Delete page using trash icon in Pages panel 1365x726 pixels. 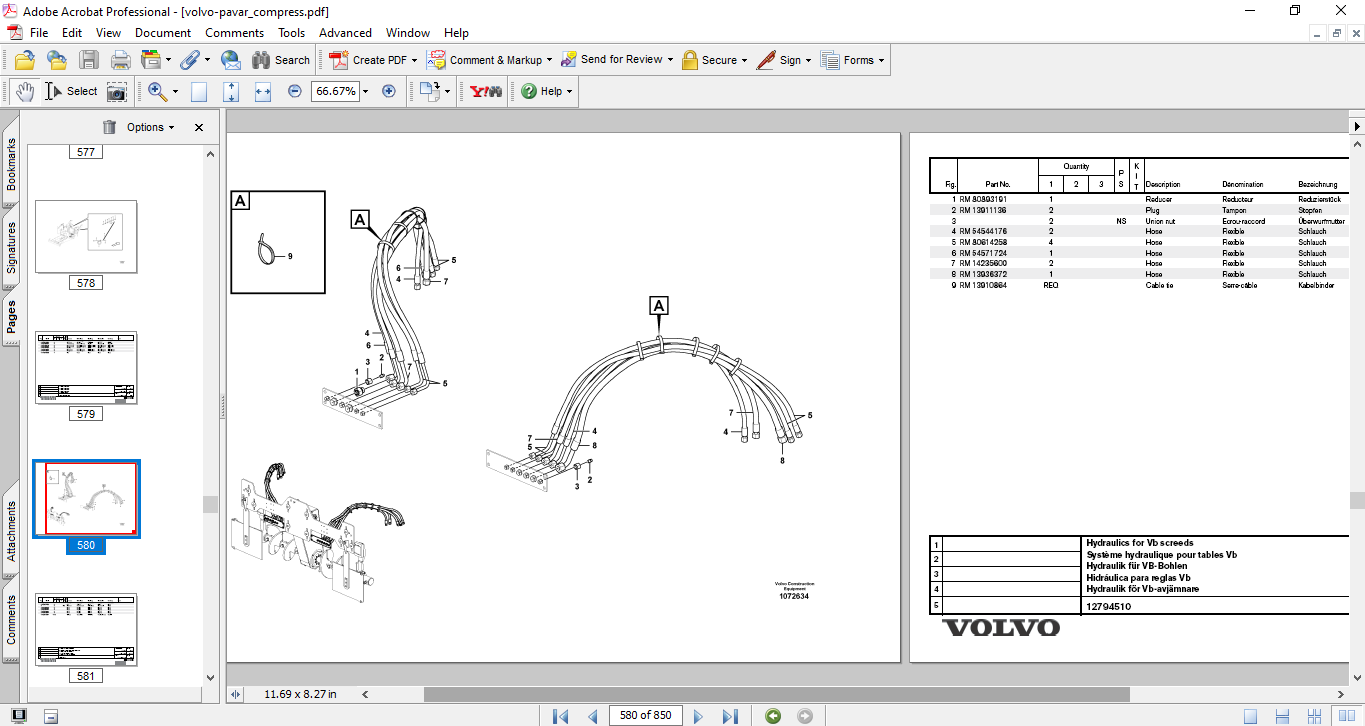point(109,127)
